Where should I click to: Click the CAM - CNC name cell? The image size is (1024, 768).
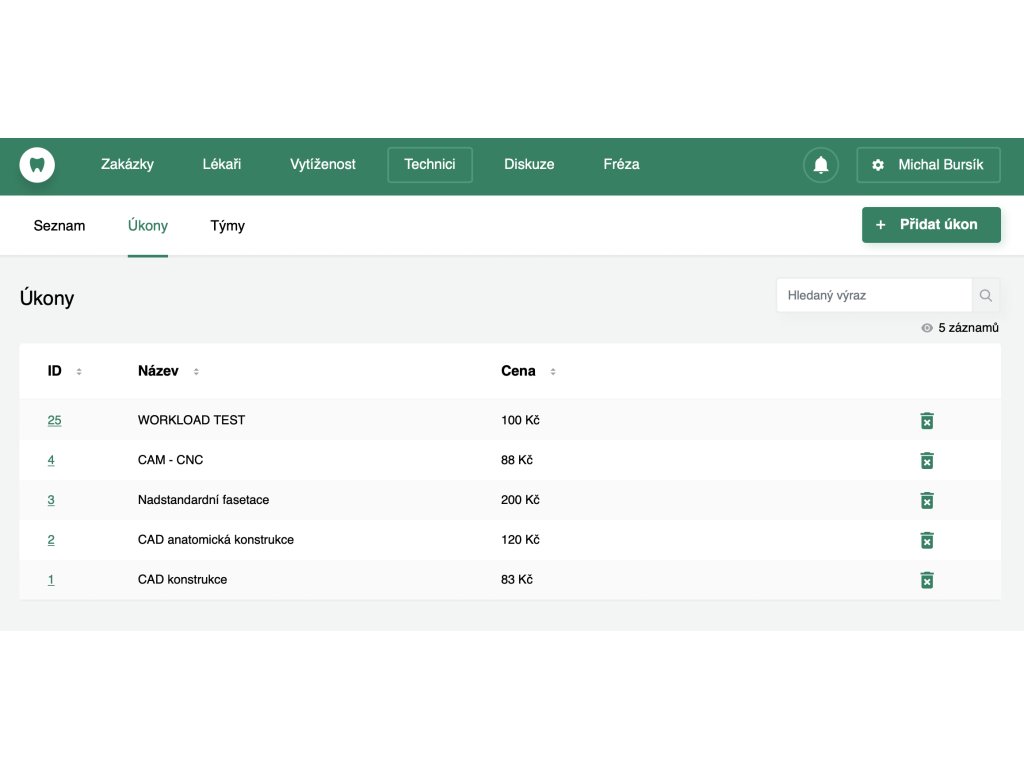(x=170, y=460)
